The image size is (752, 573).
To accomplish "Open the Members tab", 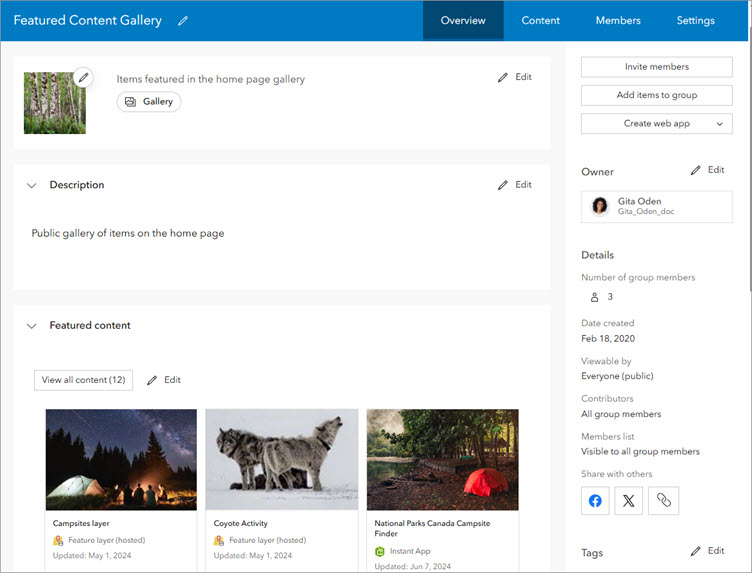I will pyautogui.click(x=618, y=21).
